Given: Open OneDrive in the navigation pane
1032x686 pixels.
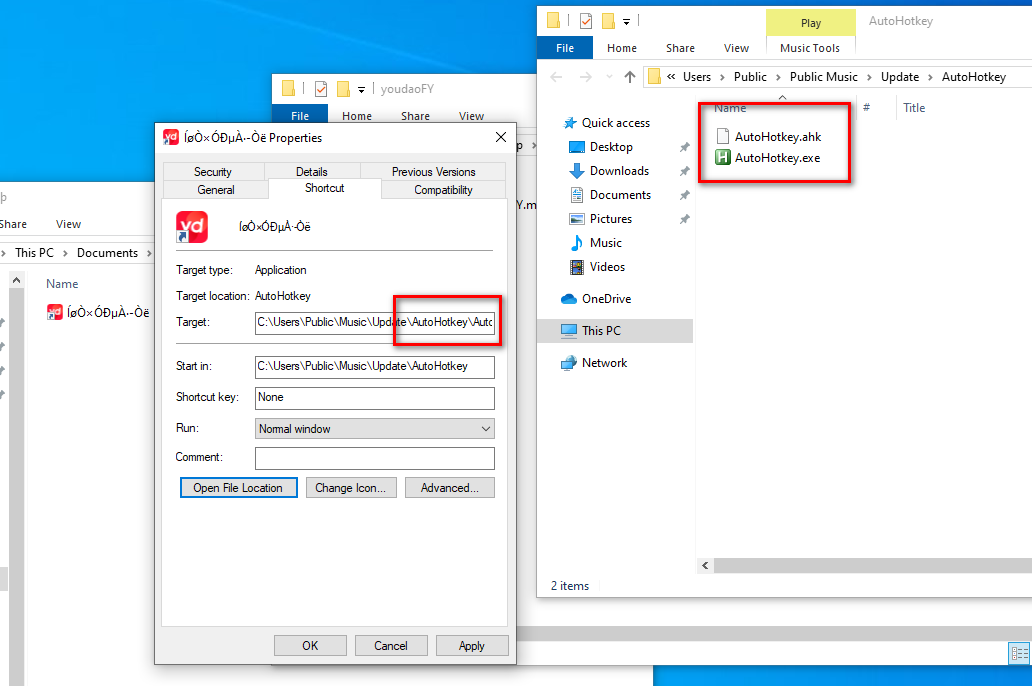Looking at the screenshot, I should coord(606,299).
